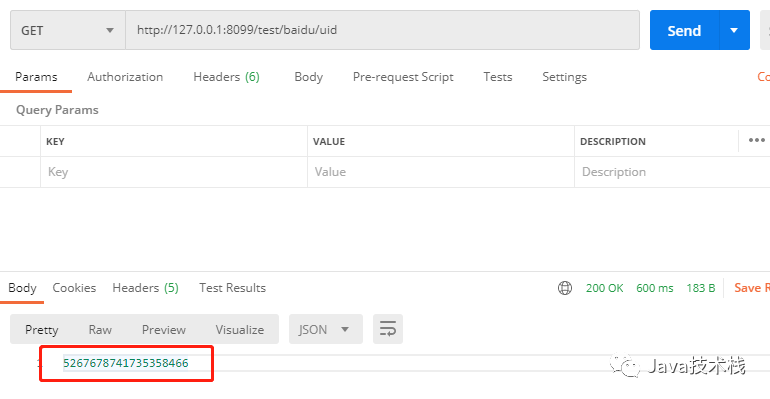Click the Description input cell
The image size is (770, 399).
tap(672, 172)
